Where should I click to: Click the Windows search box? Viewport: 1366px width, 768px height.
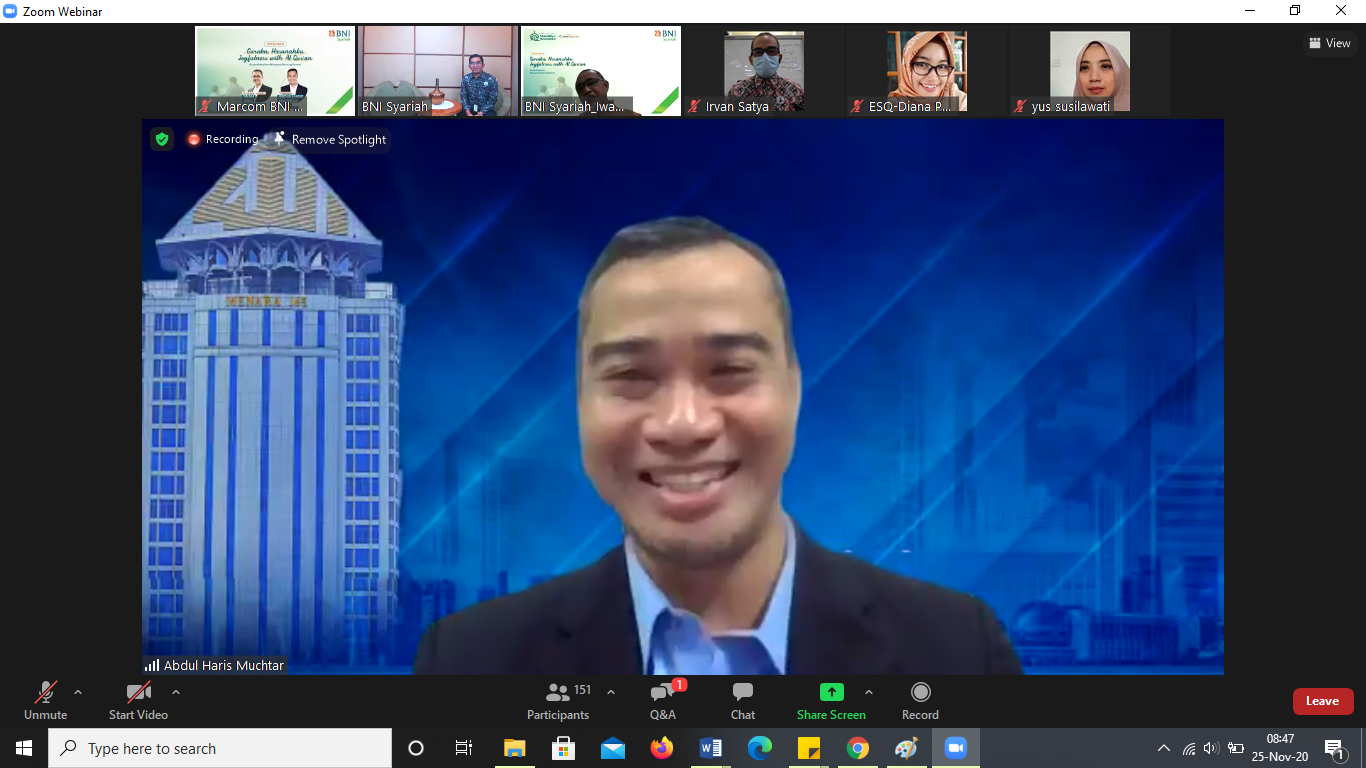tap(220, 748)
